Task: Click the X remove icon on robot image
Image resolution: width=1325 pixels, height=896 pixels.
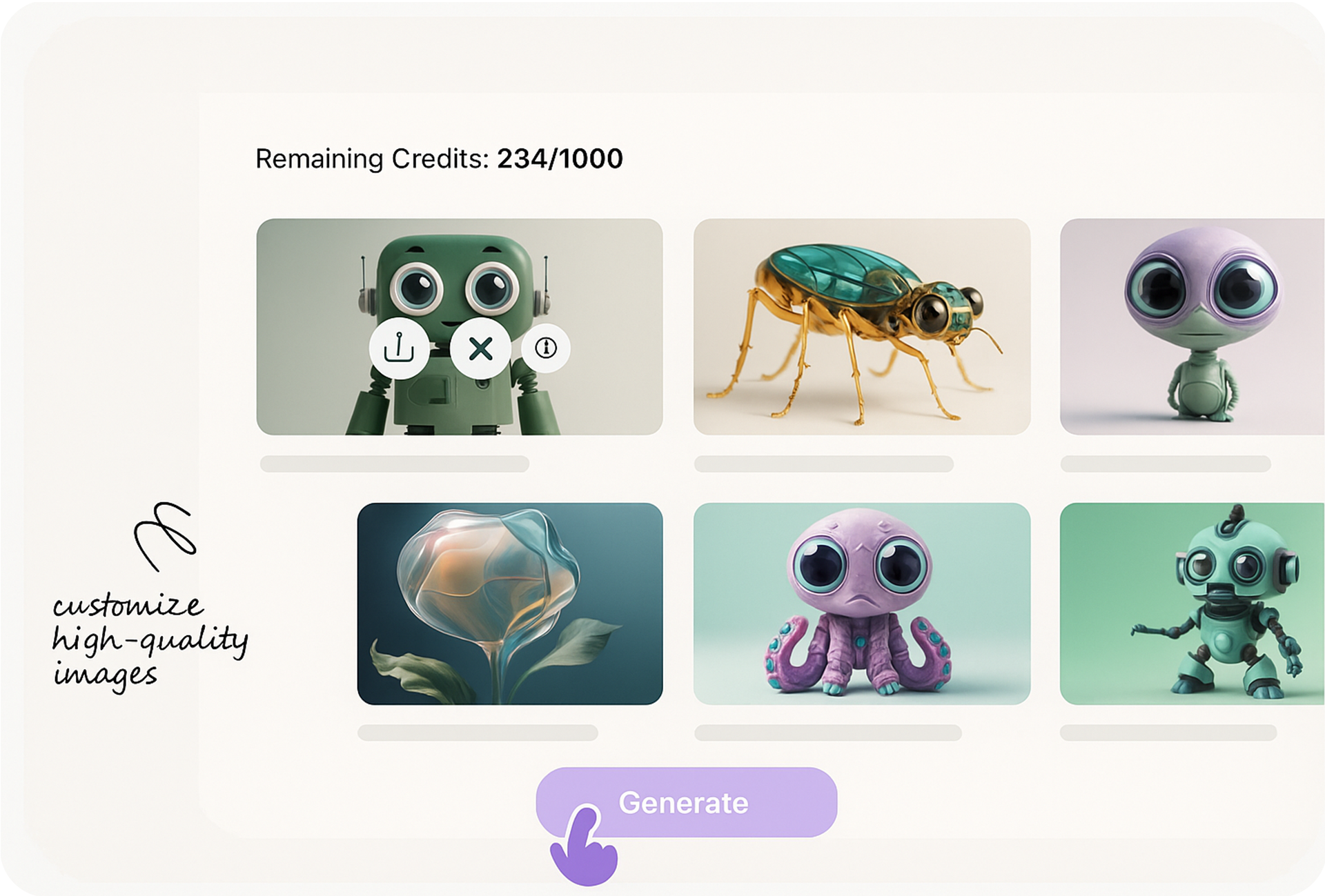Action: pos(480,348)
